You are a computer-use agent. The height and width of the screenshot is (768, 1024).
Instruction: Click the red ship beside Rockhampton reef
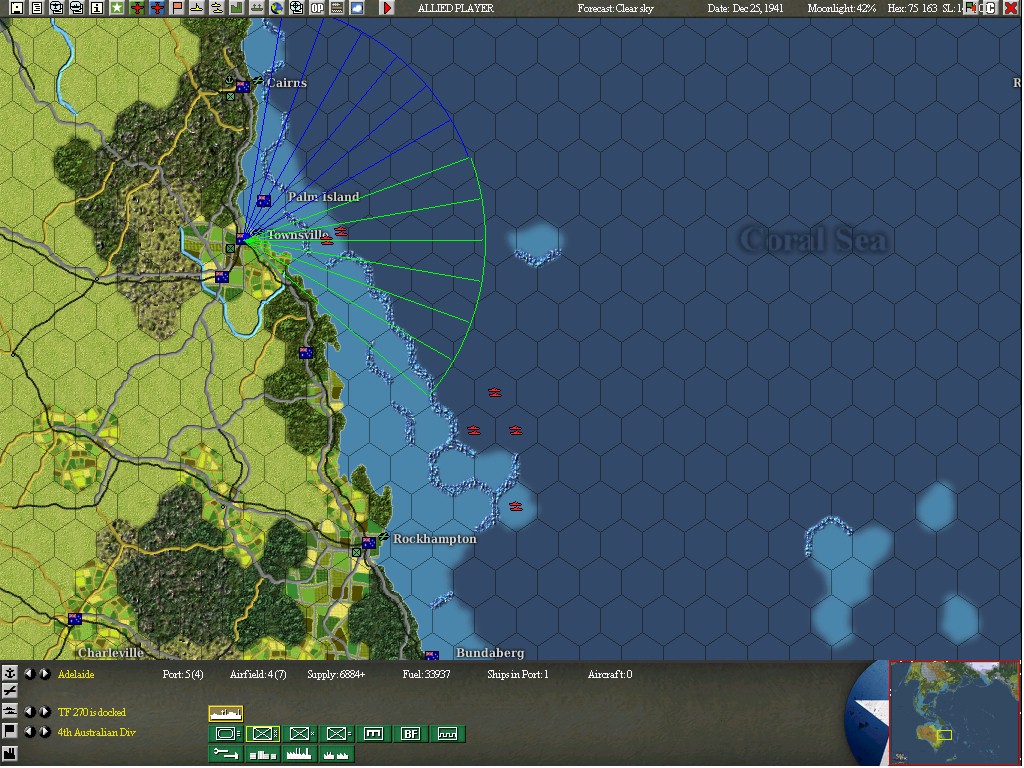click(516, 506)
